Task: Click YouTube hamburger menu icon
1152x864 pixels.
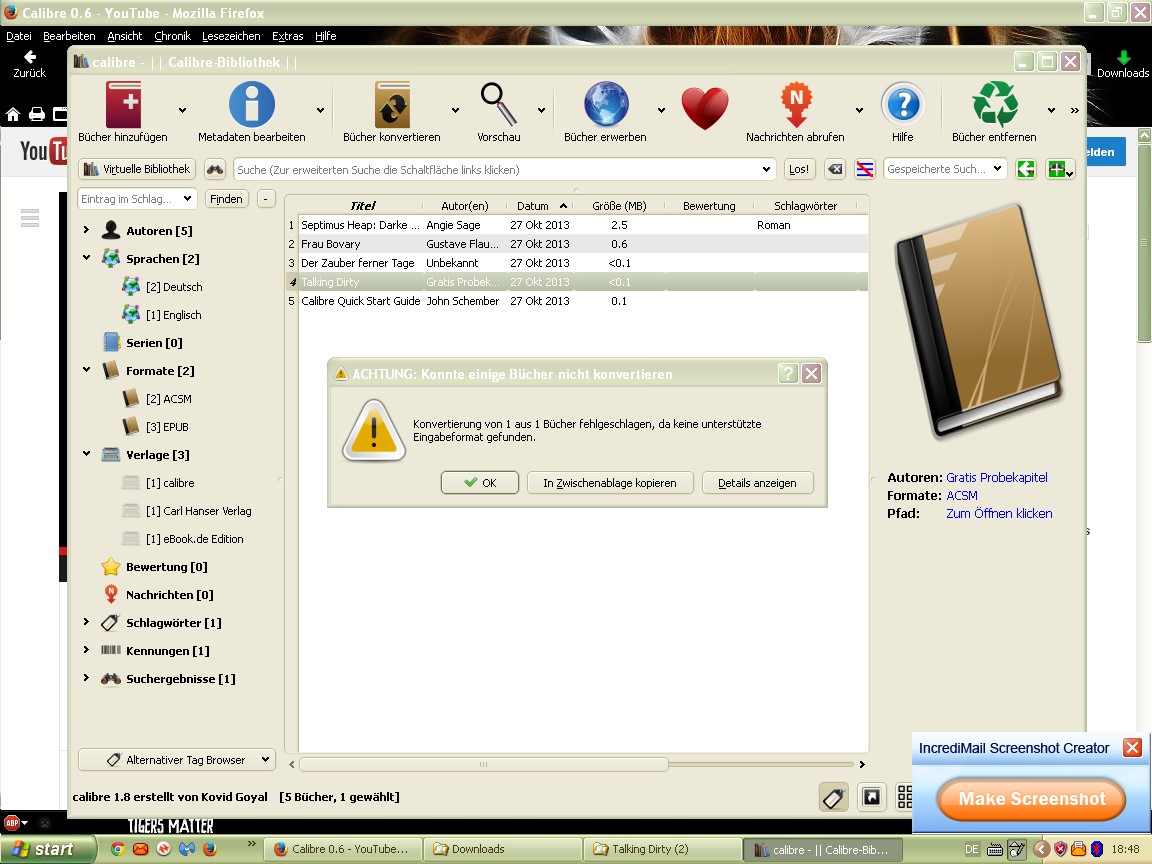Action: [29, 217]
